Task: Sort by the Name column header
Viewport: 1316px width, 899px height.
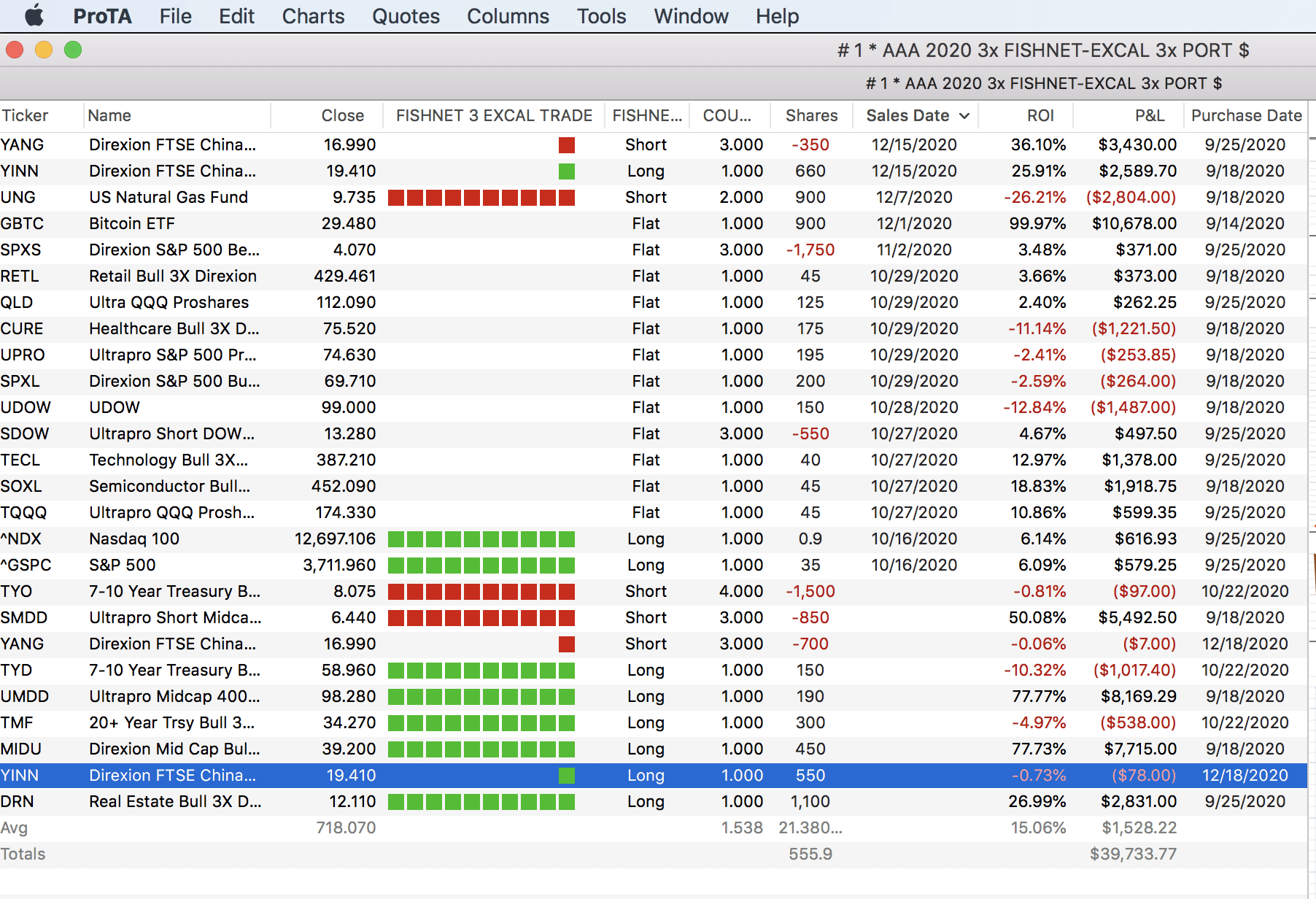Action: tap(109, 115)
